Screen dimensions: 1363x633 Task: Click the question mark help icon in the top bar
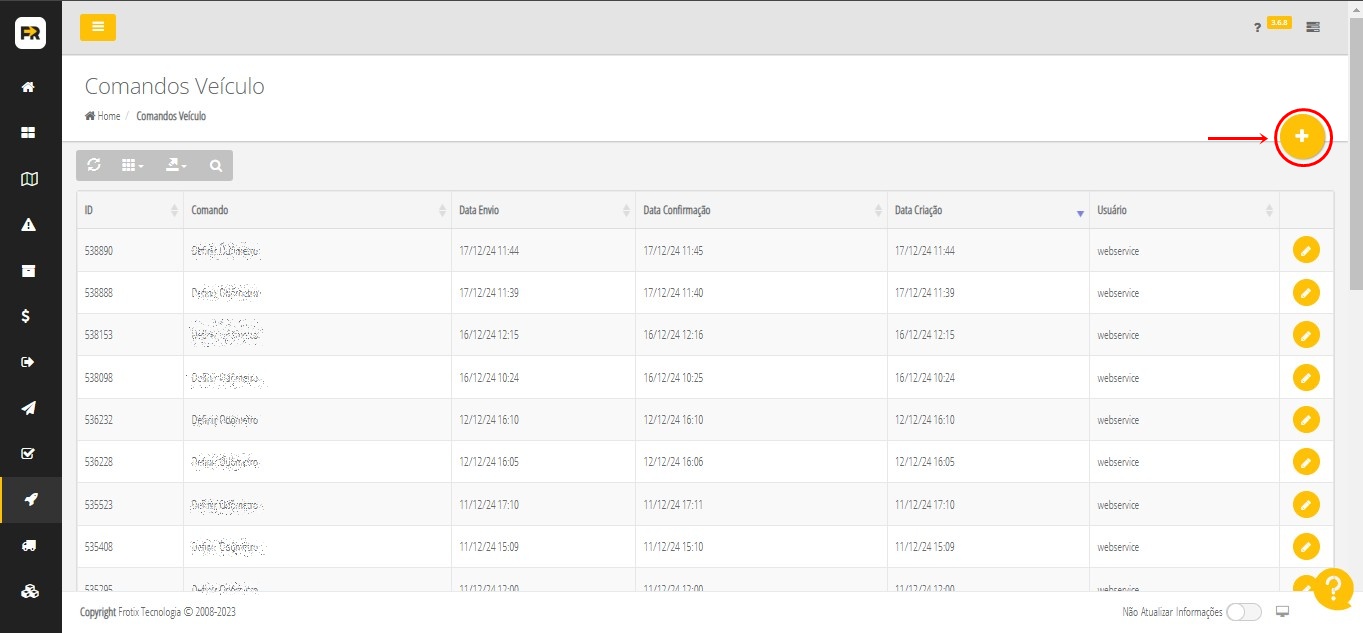[x=1257, y=28]
